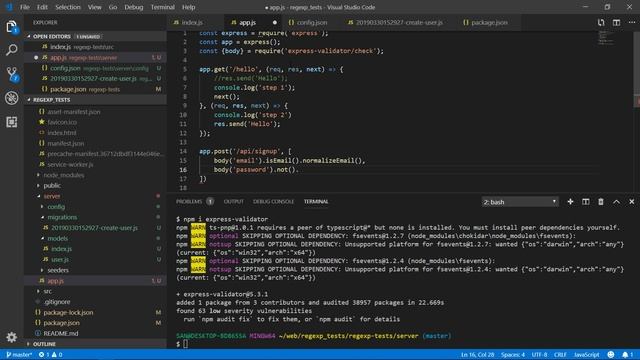Open package-lock.json in the file tree
The width and height of the screenshot is (640, 360).
click(68, 313)
